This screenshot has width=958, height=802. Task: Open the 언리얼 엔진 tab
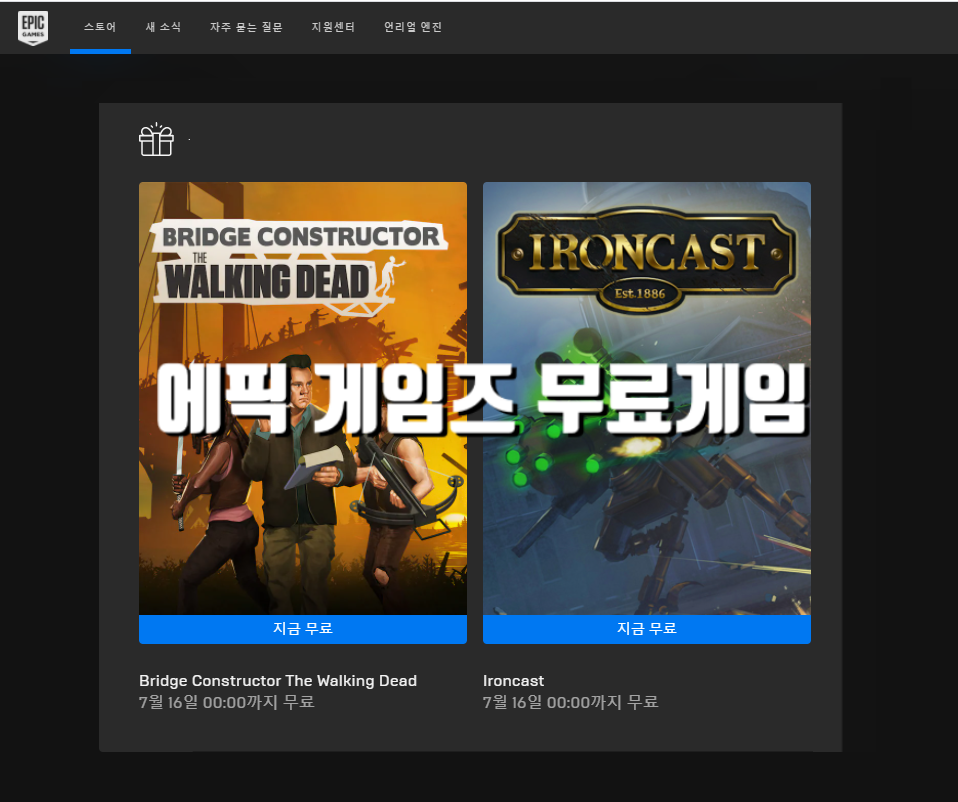click(x=413, y=27)
